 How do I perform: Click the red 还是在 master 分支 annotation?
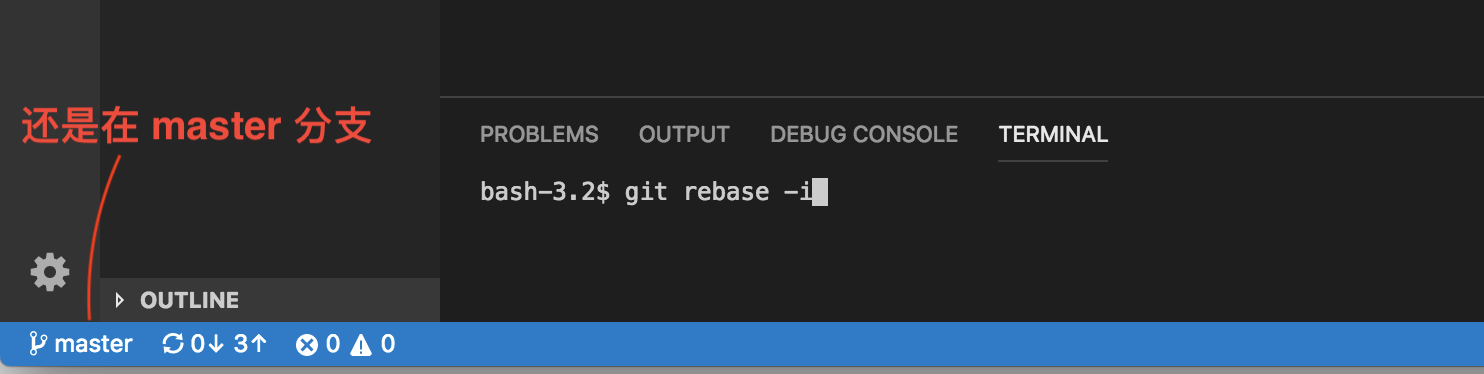pyautogui.click(x=197, y=127)
